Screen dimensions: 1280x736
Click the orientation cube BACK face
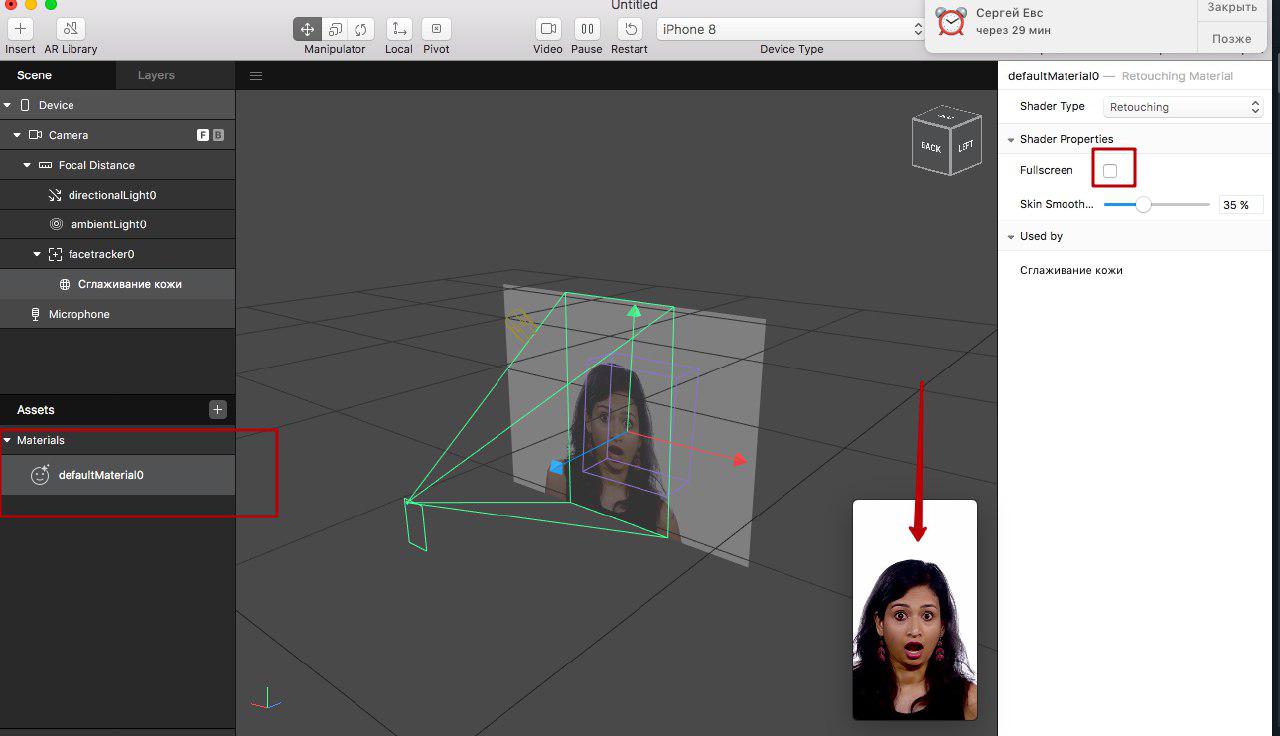click(931, 147)
